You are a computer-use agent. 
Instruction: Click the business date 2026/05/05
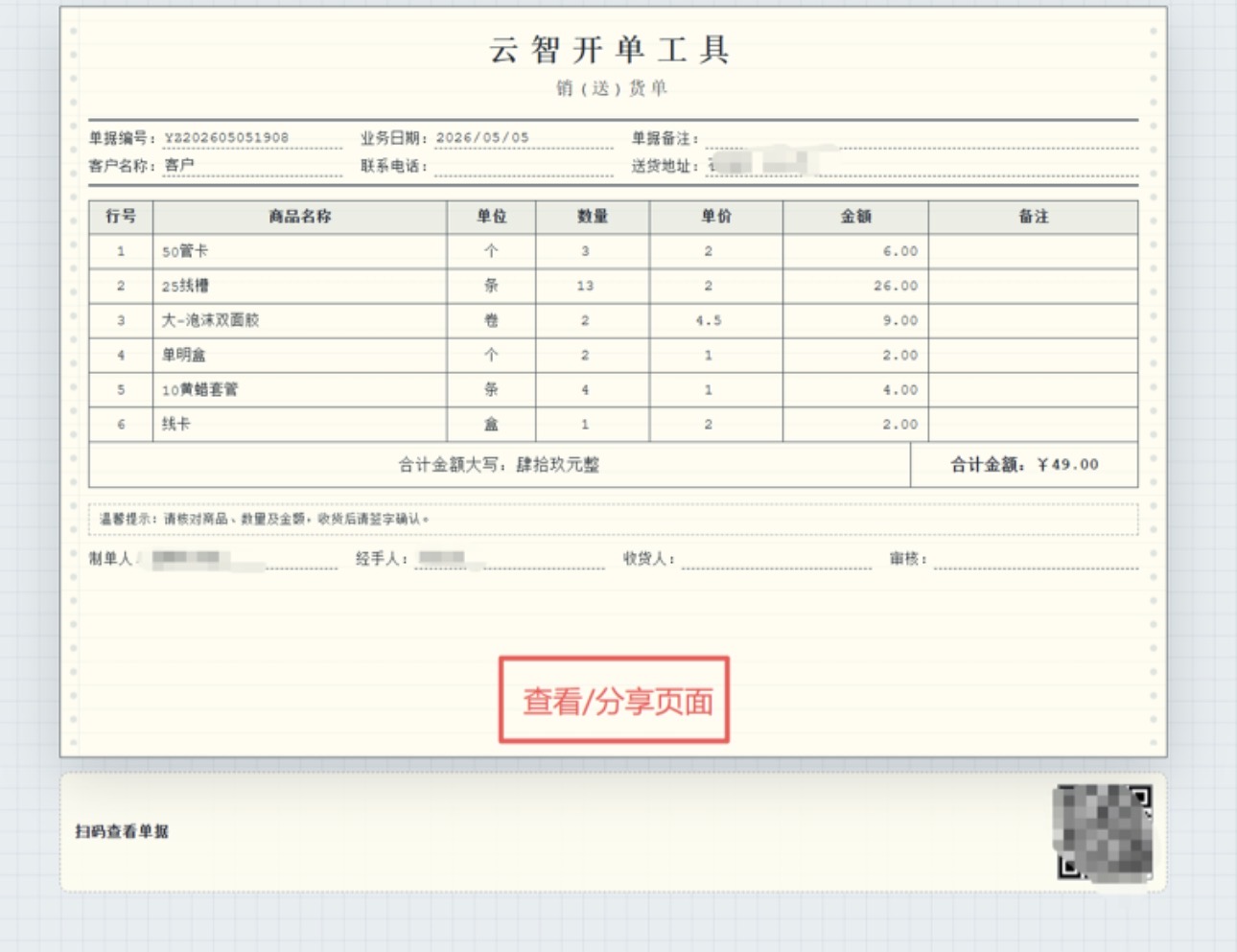point(482,138)
